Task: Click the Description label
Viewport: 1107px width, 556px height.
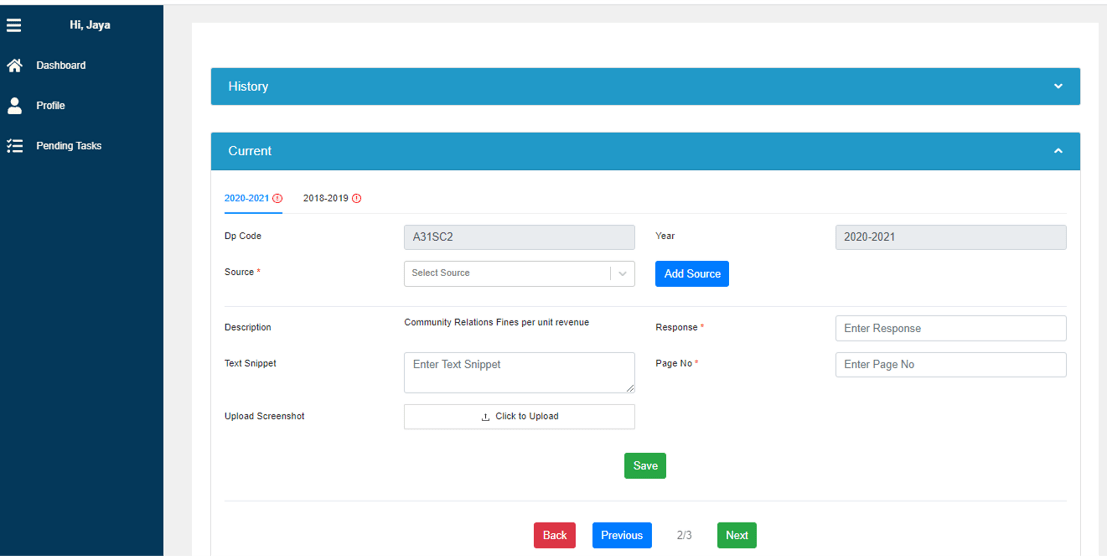Action: point(247,327)
